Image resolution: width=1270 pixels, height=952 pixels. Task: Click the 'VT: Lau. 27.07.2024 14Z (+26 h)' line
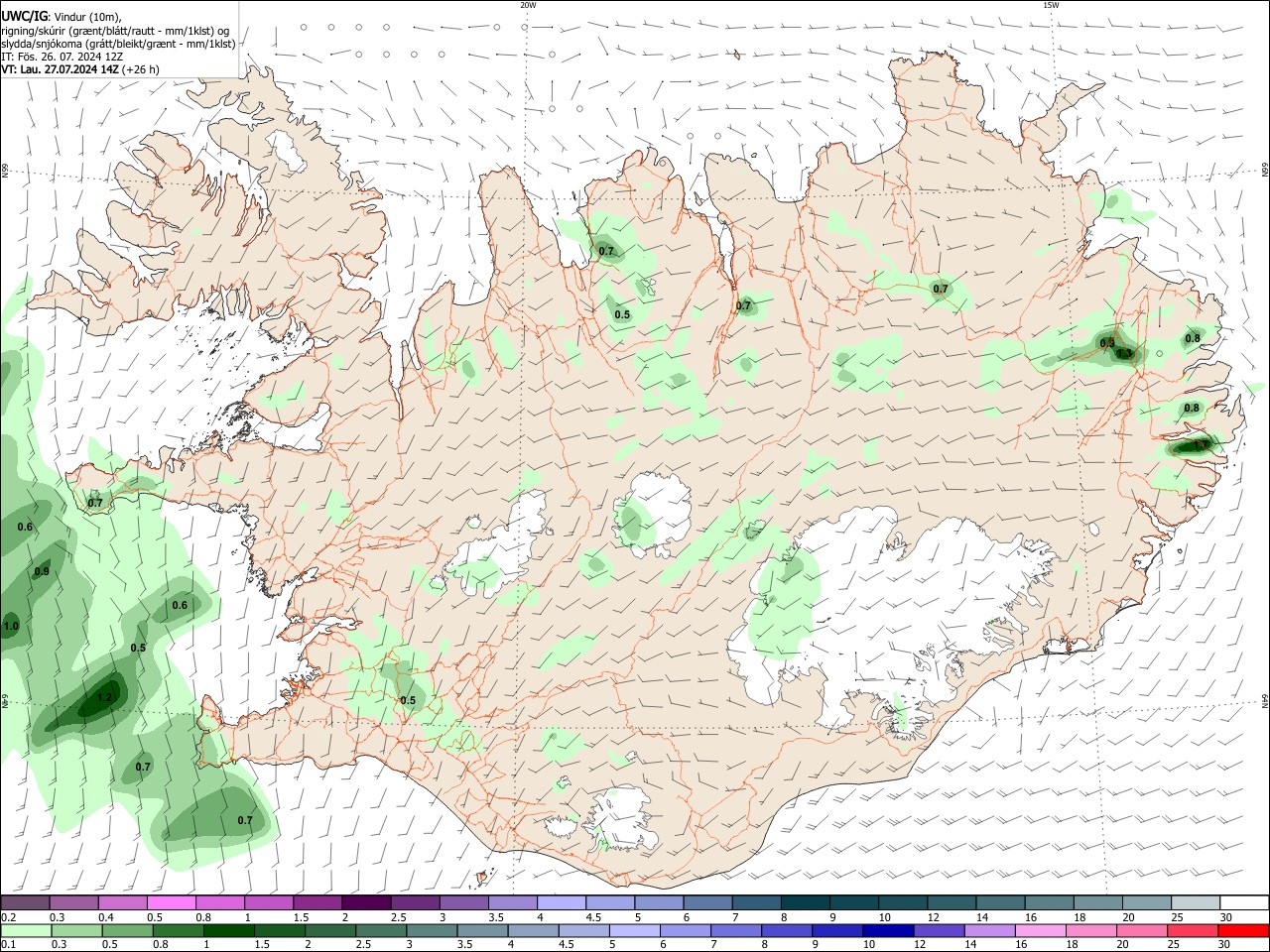click(80, 69)
